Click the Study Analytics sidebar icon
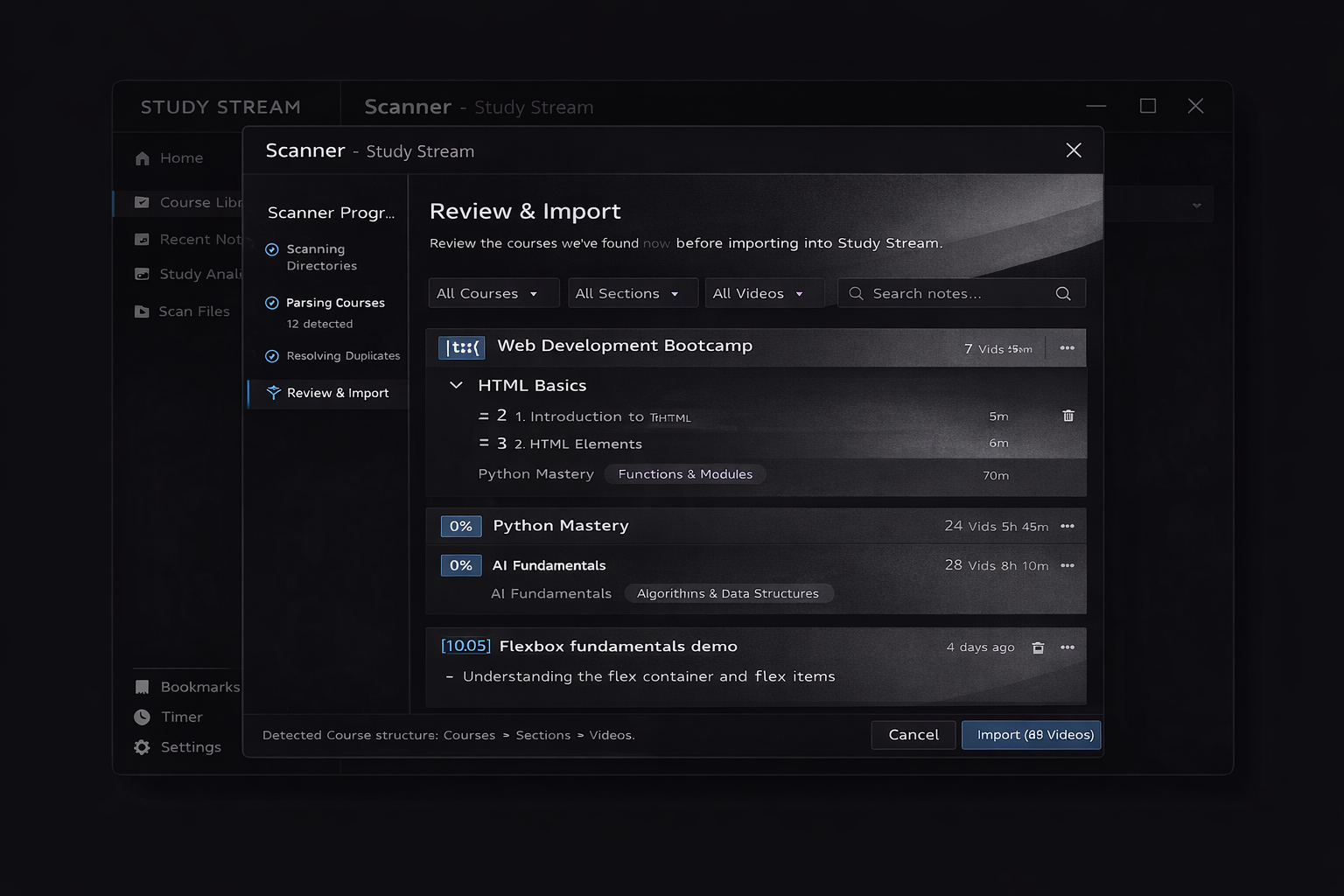 tap(141, 274)
